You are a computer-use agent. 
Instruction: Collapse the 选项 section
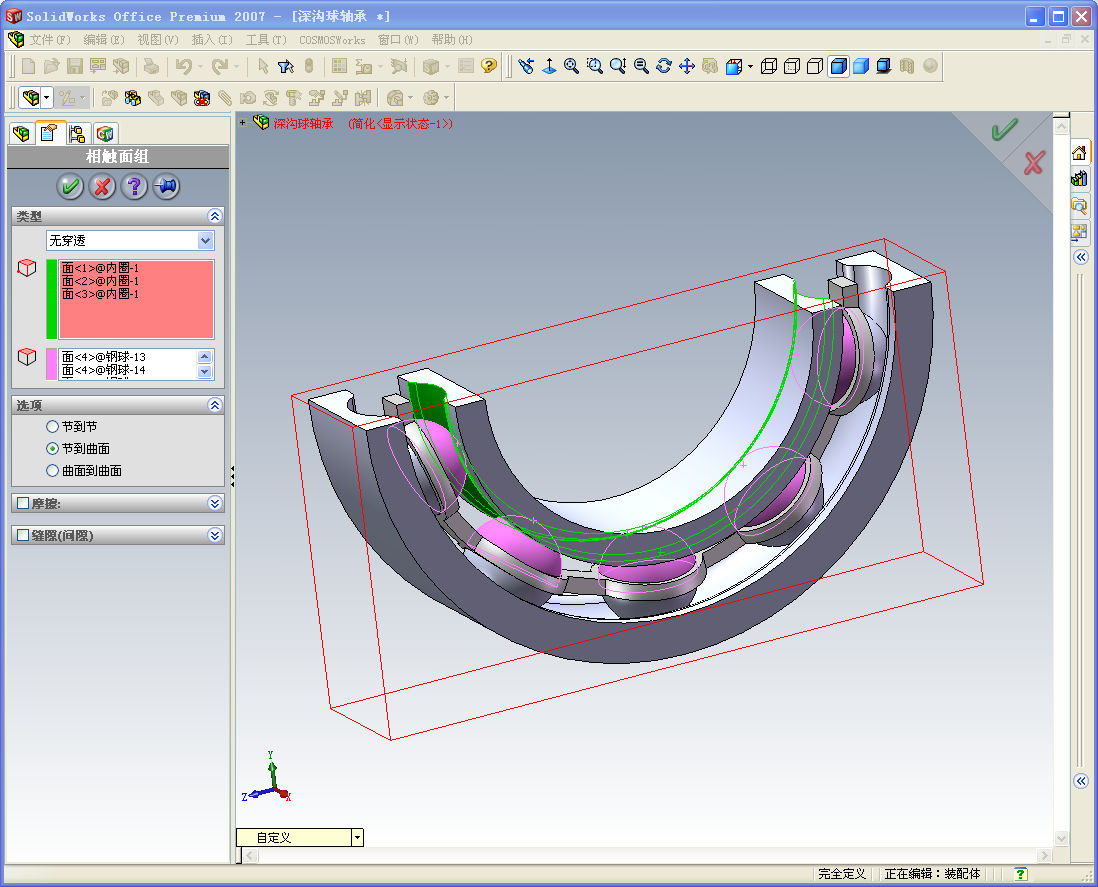215,405
